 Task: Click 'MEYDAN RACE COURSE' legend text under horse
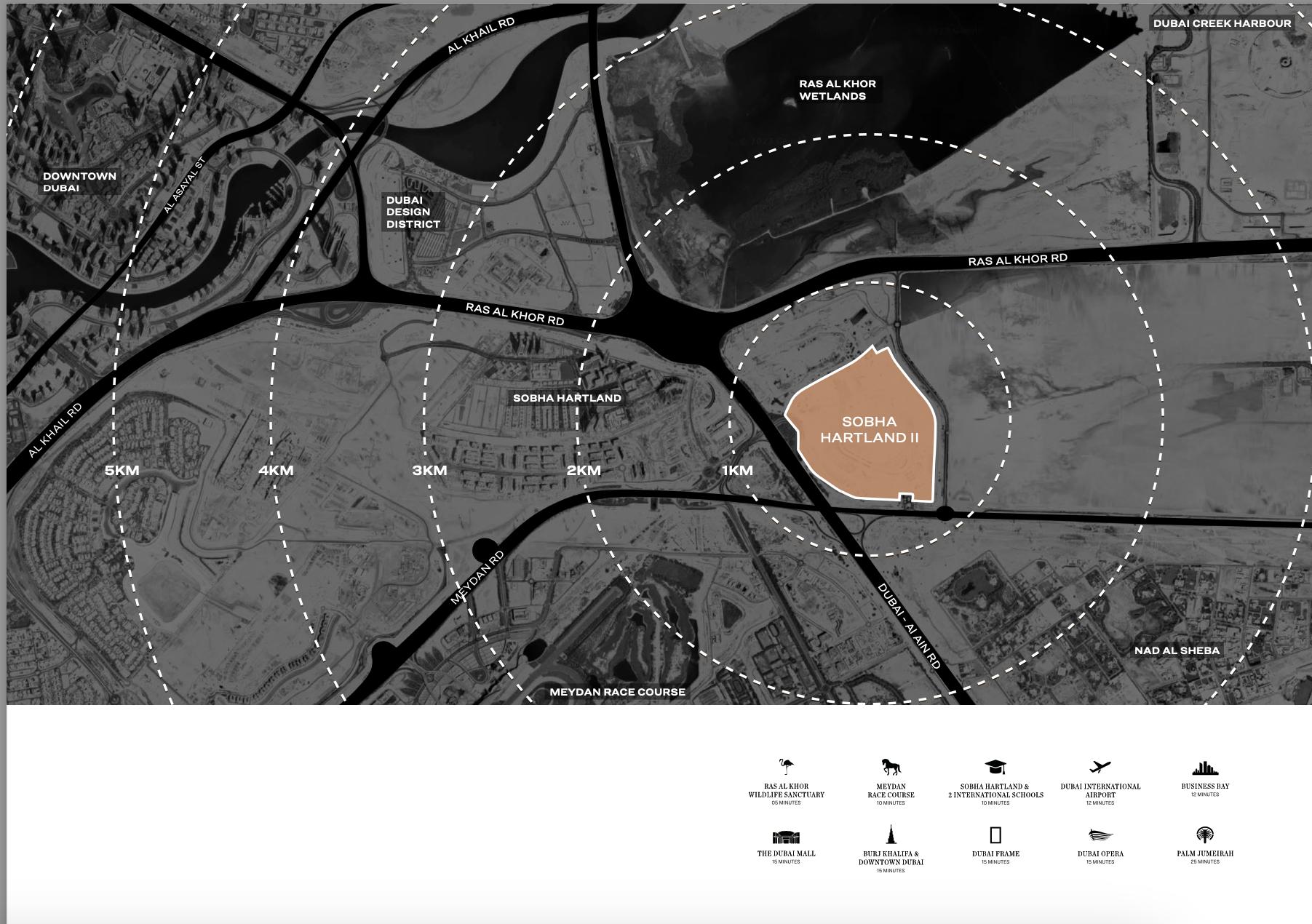click(891, 791)
